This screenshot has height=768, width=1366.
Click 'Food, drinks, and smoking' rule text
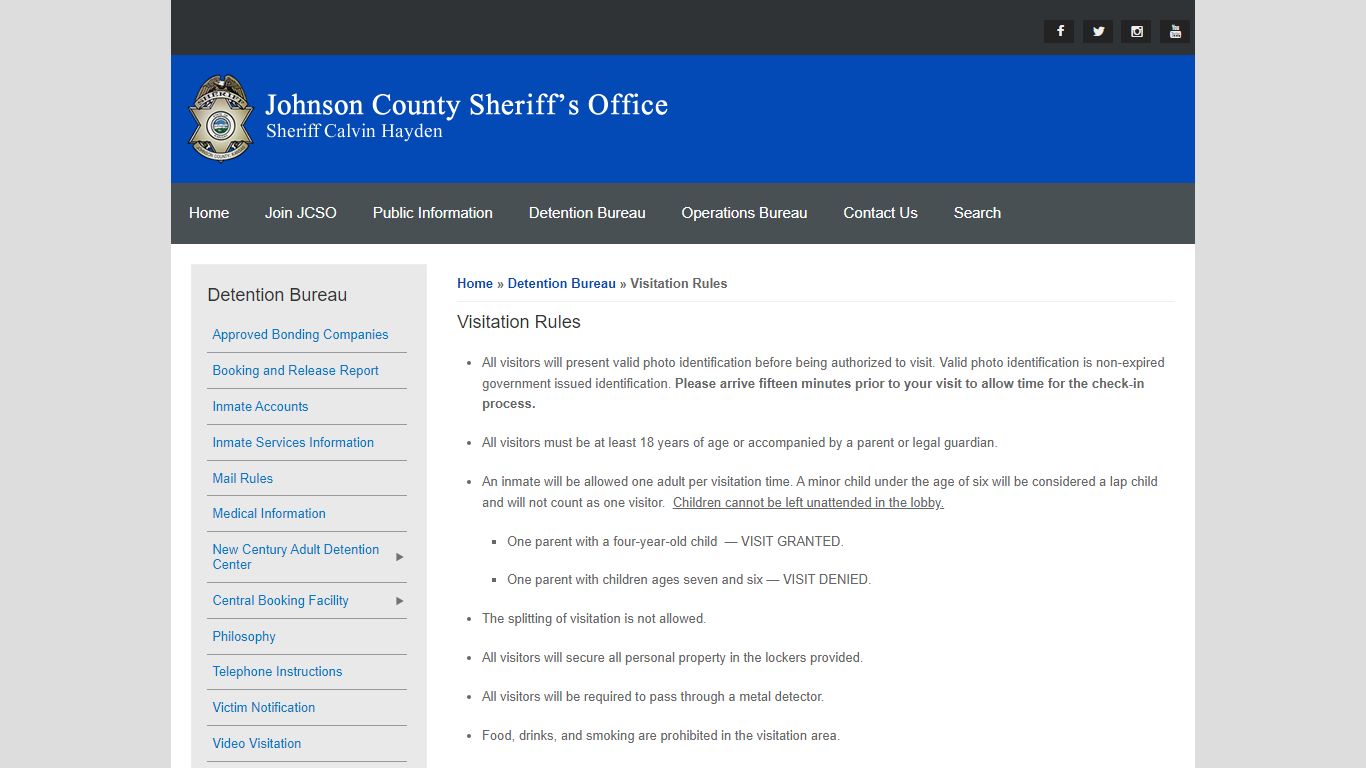661,735
